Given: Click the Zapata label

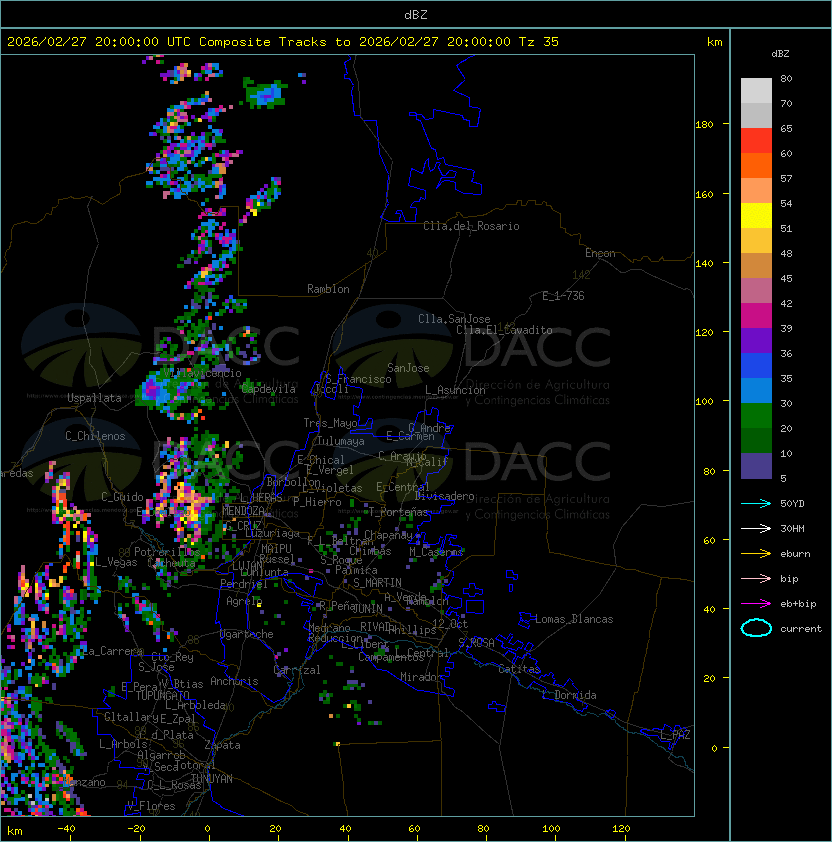Looking at the screenshot, I should pos(222,745).
